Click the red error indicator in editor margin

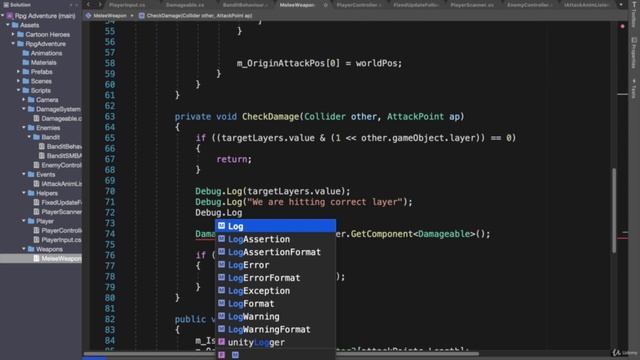tap(622, 26)
